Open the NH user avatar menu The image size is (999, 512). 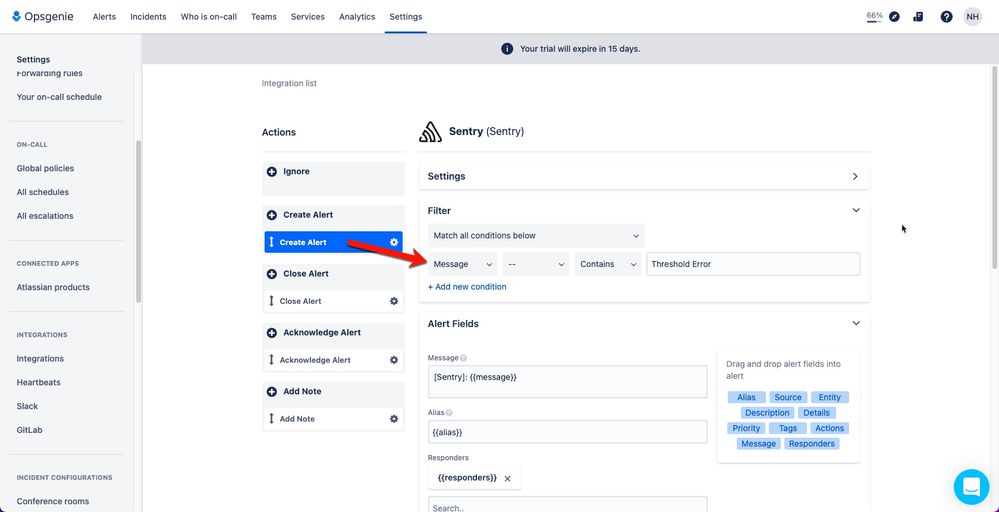pyautogui.click(x=972, y=17)
